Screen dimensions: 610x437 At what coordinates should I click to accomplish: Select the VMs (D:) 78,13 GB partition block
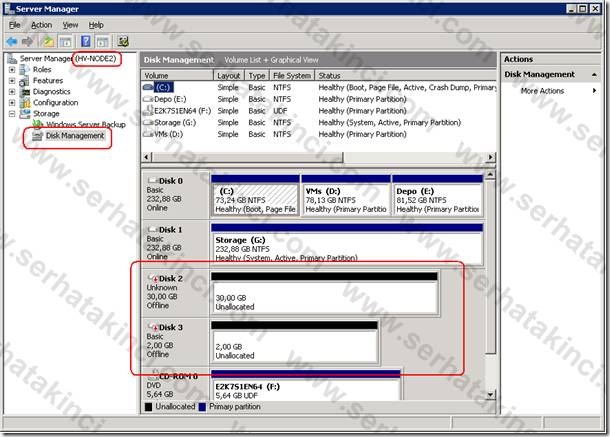[346, 195]
